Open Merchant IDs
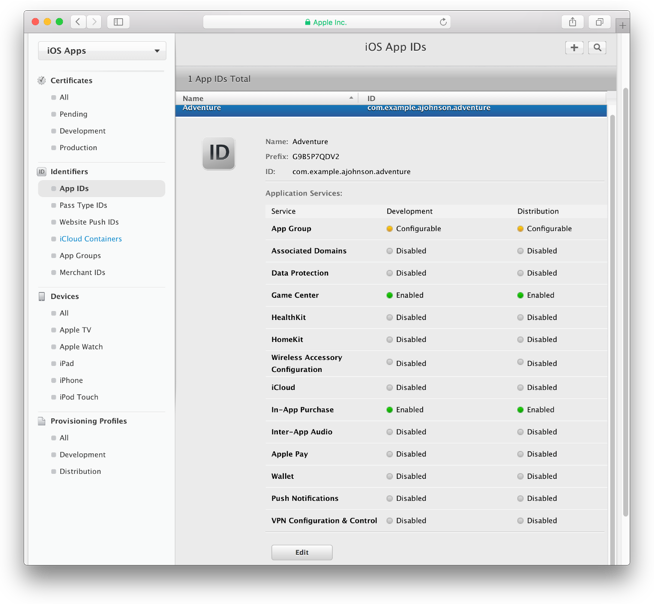654x604 pixels. pos(82,272)
